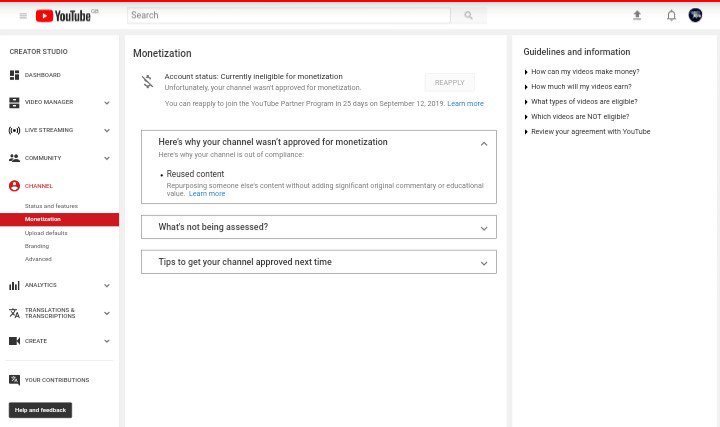Expand the Video Manager chevron
The width and height of the screenshot is (720, 427).
(107, 103)
